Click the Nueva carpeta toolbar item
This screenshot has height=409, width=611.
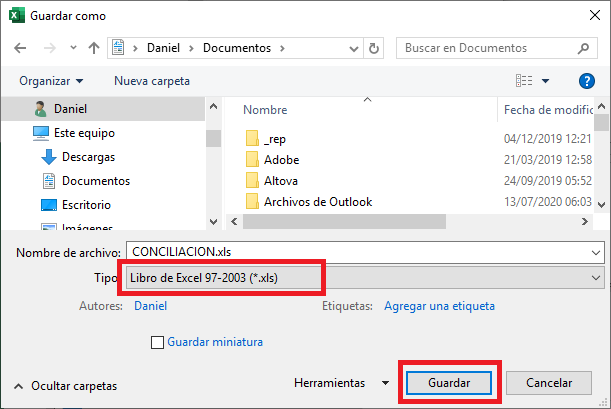152,81
